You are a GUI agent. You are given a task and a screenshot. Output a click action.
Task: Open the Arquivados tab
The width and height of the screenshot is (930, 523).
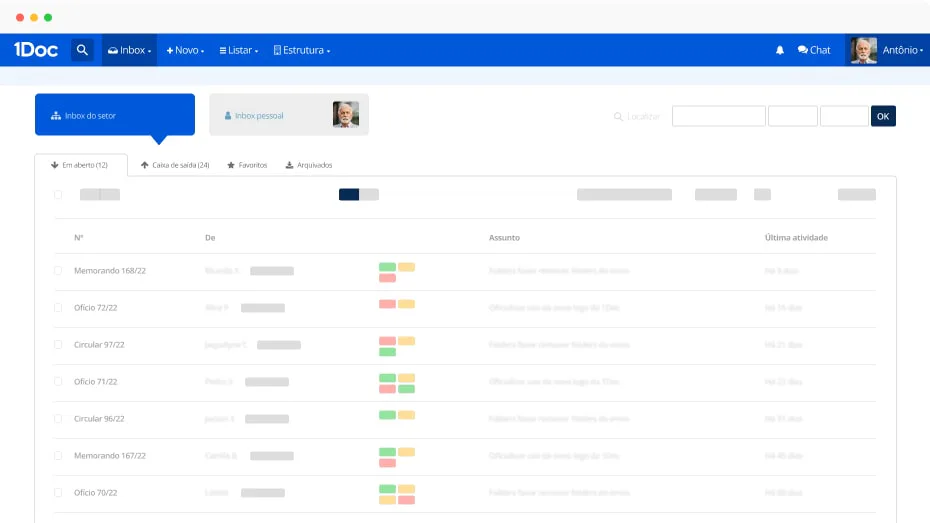click(x=309, y=165)
